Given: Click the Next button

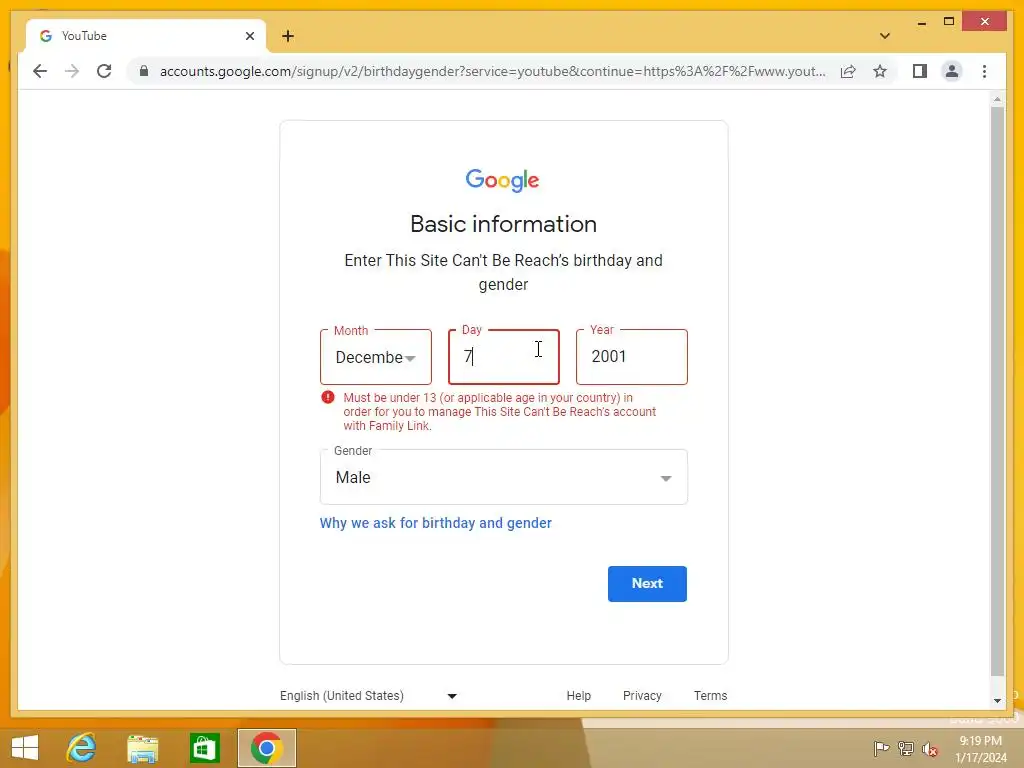Looking at the screenshot, I should (647, 584).
